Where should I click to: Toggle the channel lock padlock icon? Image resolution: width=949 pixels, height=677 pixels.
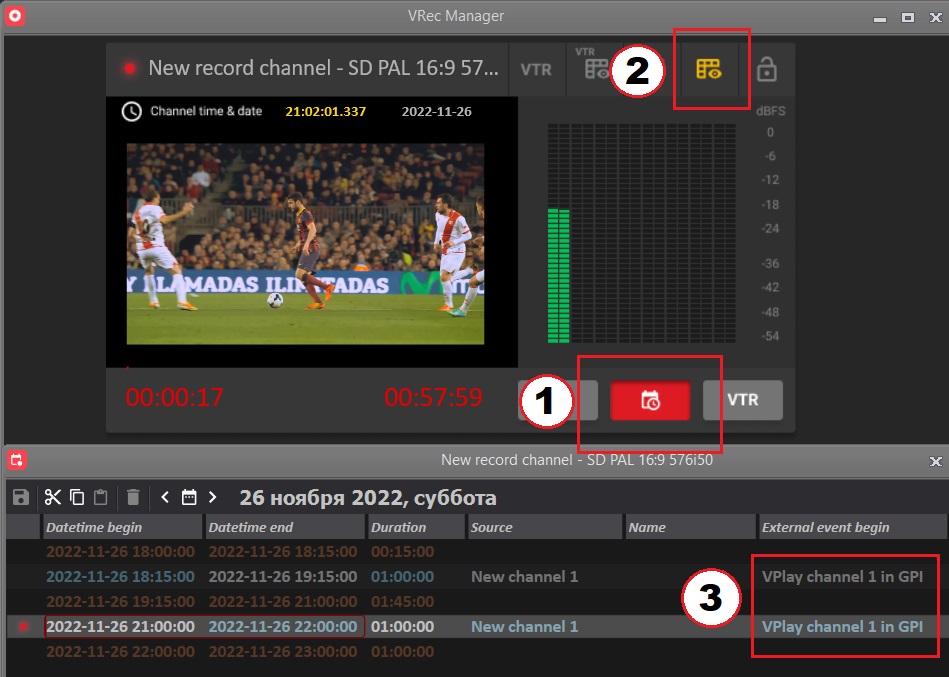[x=766, y=69]
